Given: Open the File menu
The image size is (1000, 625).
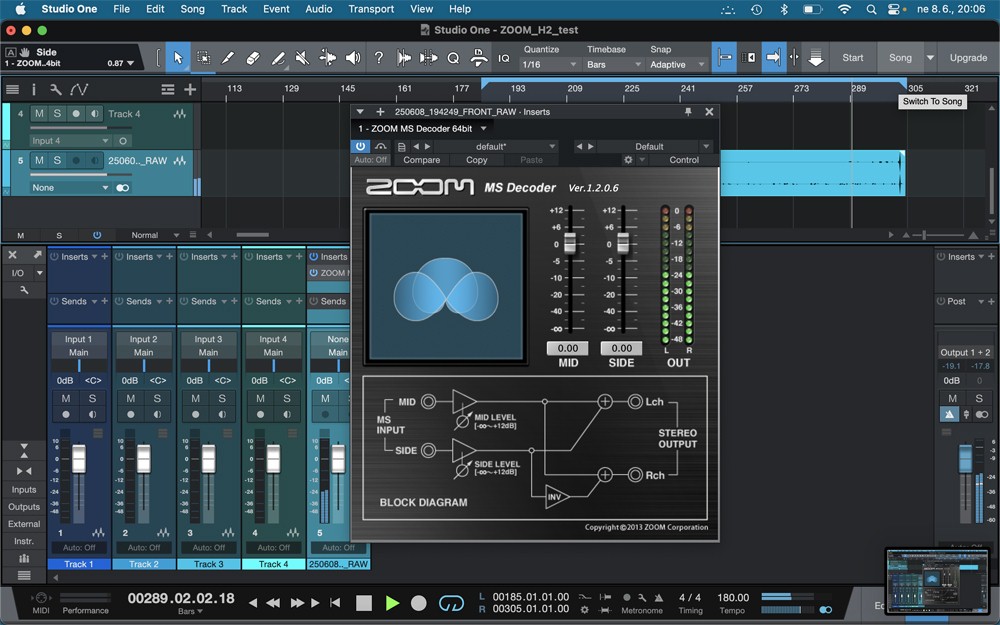Looking at the screenshot, I should (x=121, y=9).
